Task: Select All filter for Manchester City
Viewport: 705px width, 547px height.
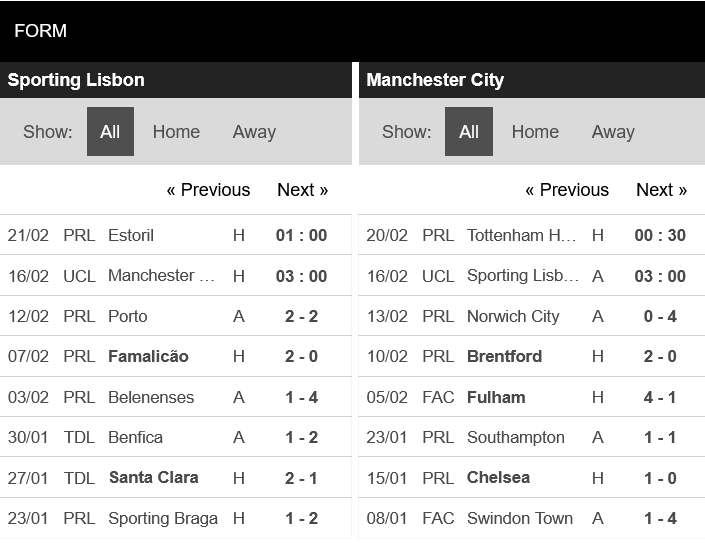Action: [x=469, y=132]
